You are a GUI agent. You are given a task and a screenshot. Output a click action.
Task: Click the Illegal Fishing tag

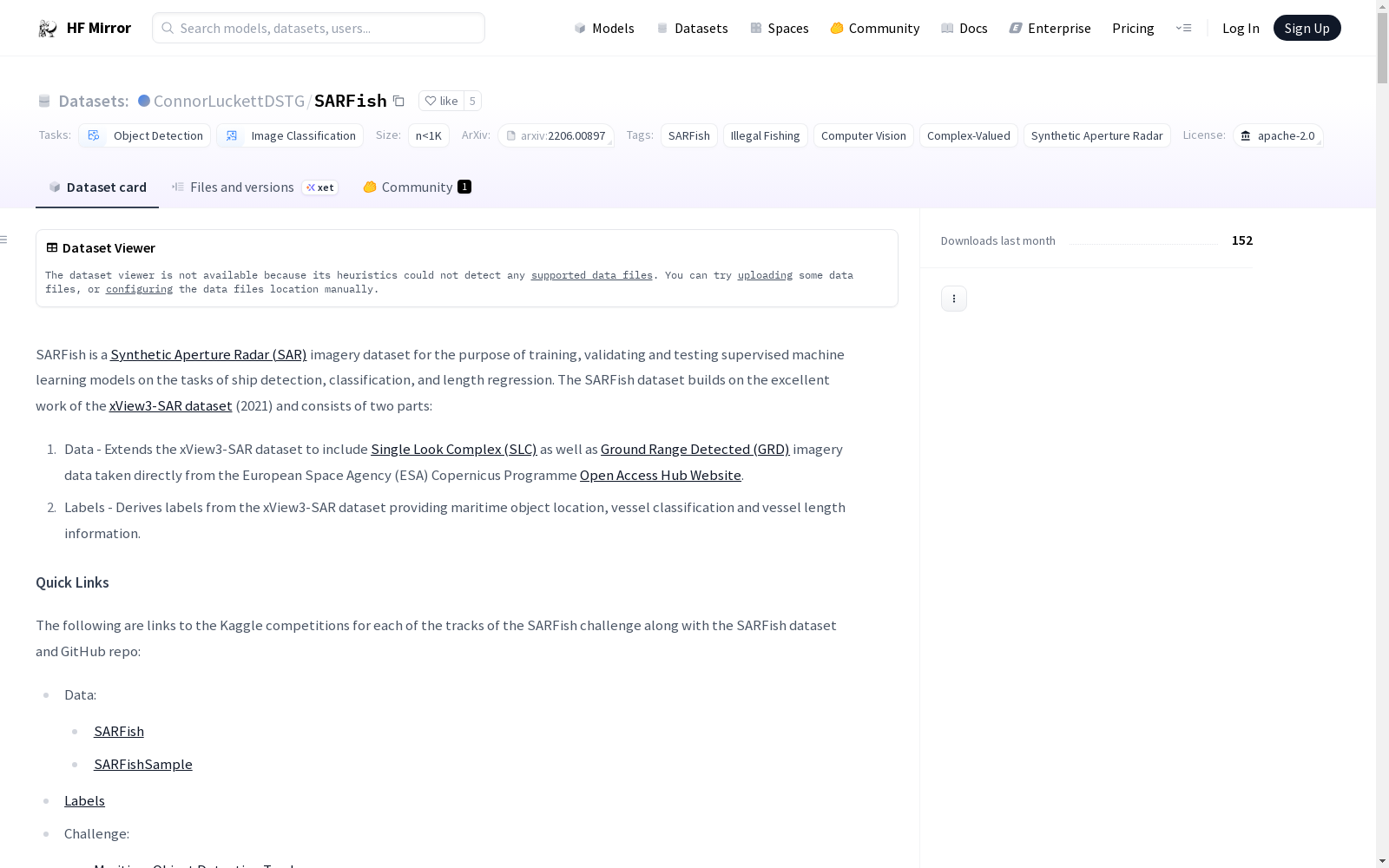coord(766,135)
